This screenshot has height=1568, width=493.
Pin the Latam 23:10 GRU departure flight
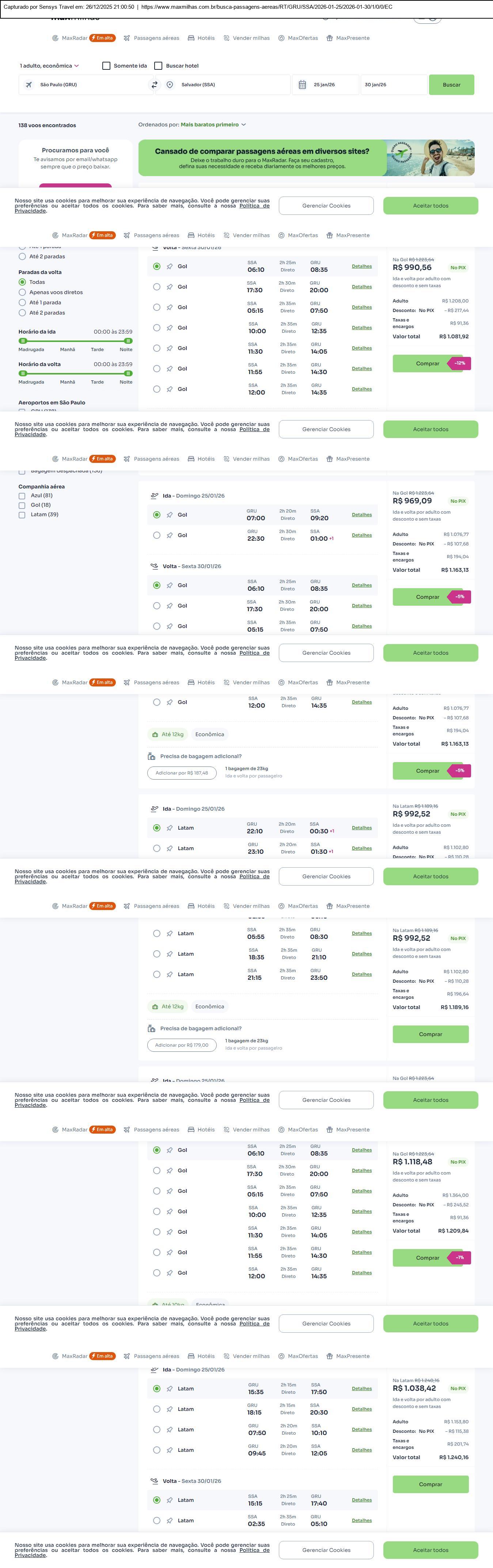[x=170, y=849]
